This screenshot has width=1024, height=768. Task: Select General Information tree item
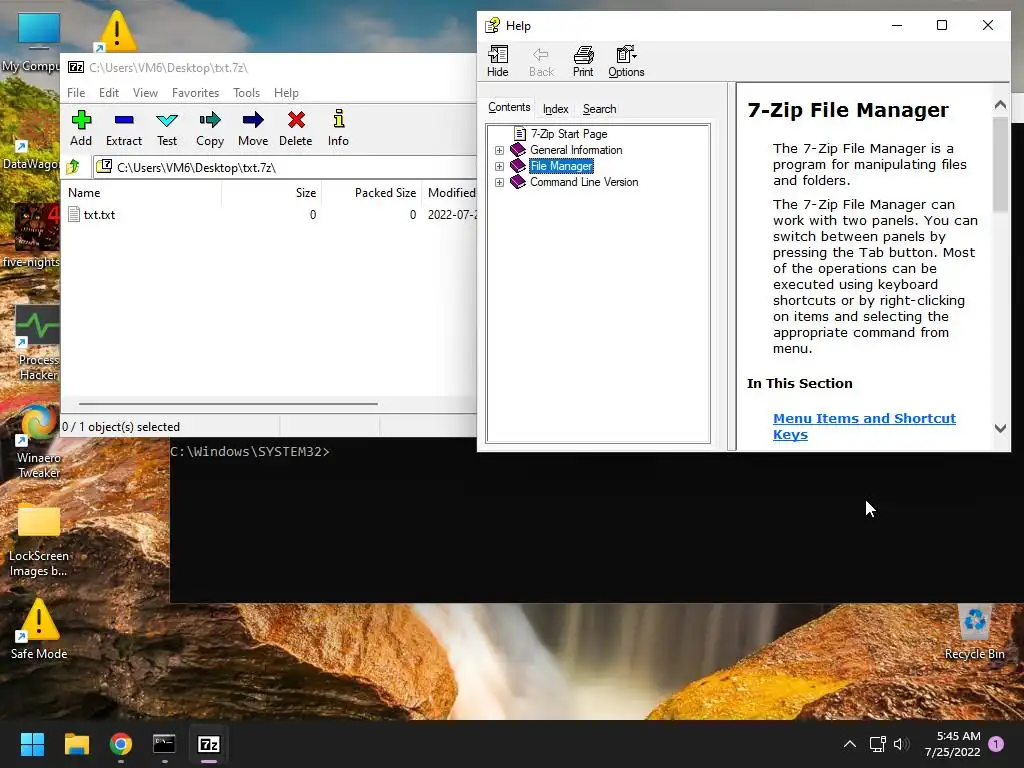[576, 150]
